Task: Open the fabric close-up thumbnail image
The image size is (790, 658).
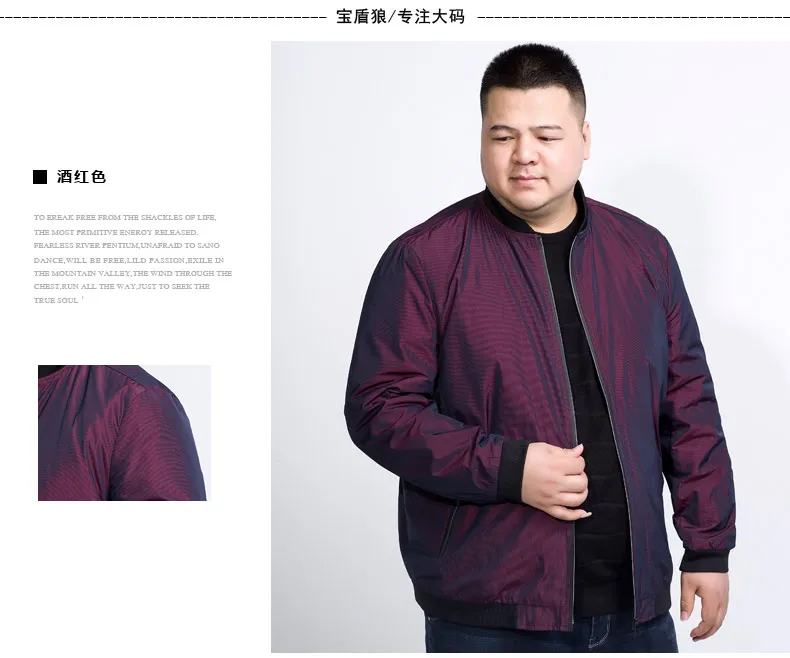Action: 124,433
